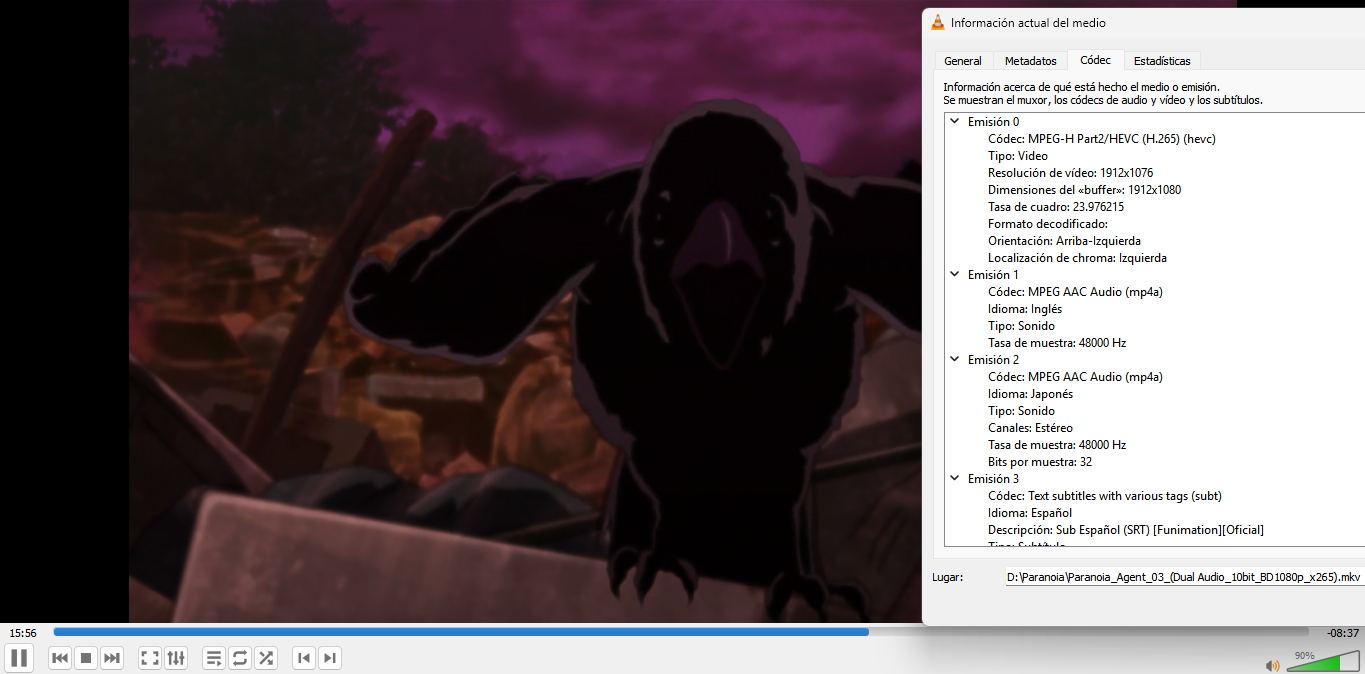The image size is (1365, 674).
Task: Select 'Resolución de vídeo: 1912x1076' row
Action: coord(1070,173)
